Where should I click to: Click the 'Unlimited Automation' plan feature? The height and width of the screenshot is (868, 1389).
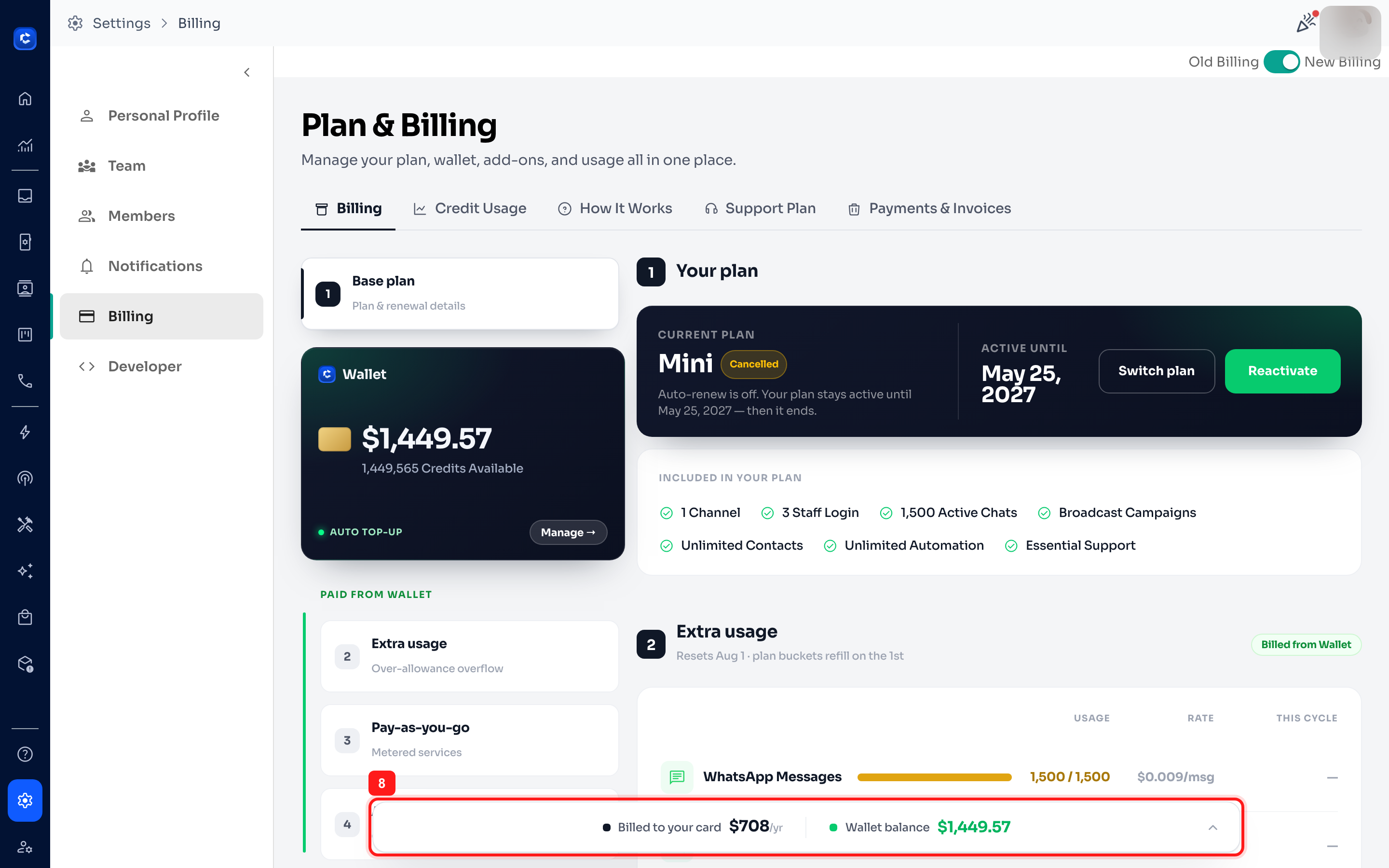[x=903, y=545]
